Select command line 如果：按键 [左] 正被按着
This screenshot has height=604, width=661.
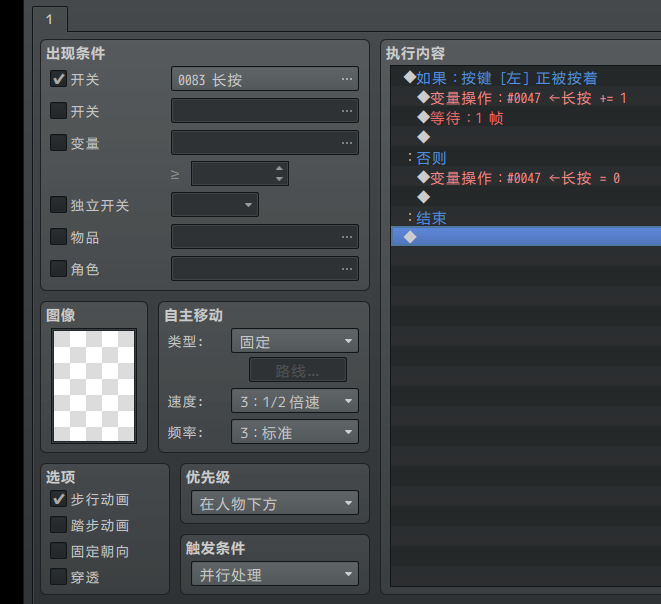[526, 78]
